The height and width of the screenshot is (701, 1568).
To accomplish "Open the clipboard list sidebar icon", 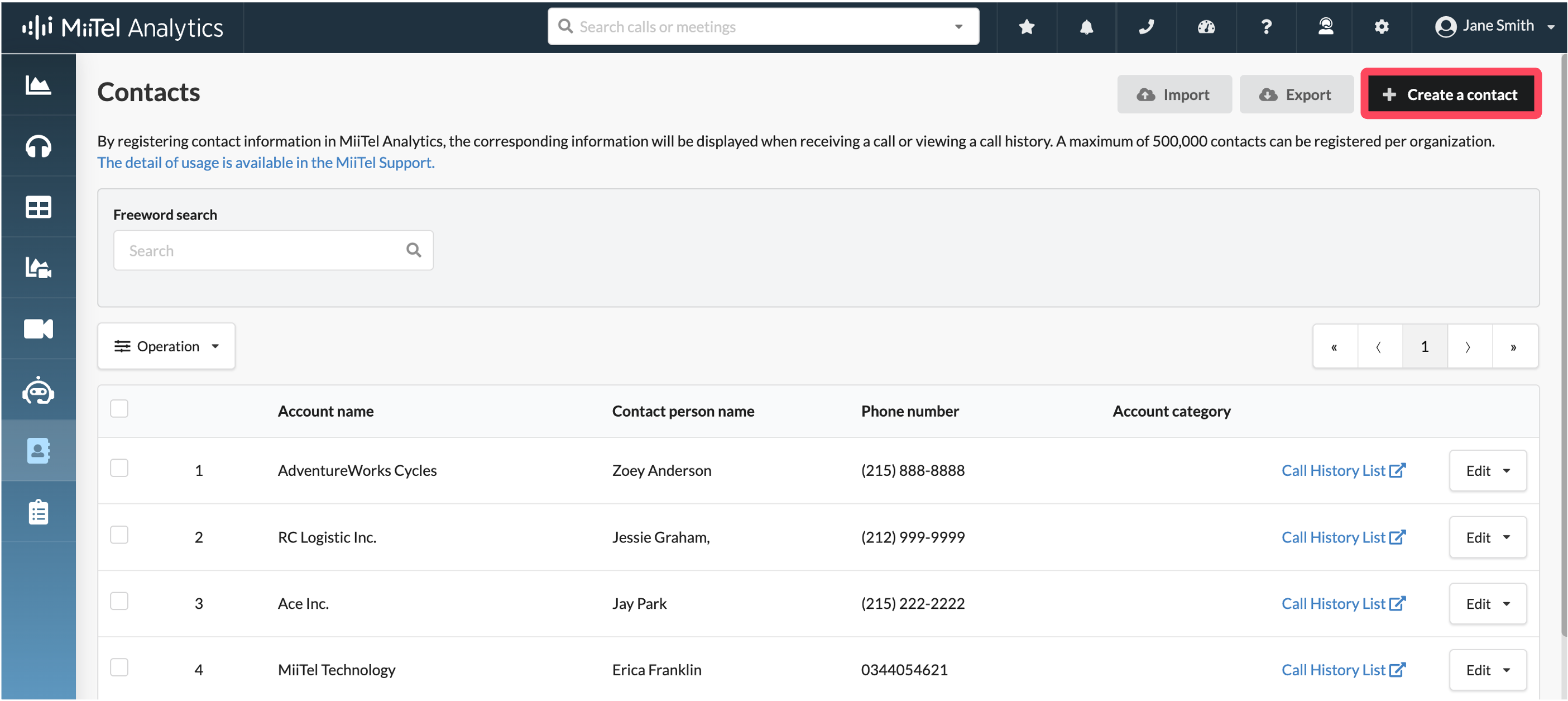I will (x=39, y=512).
